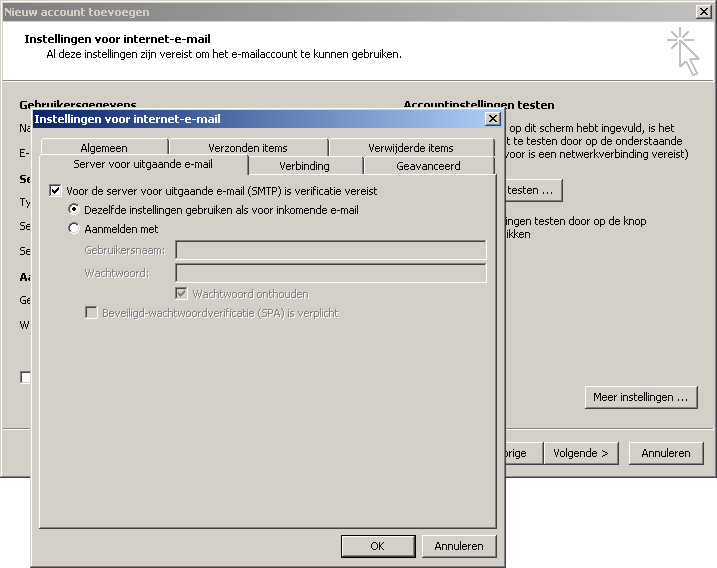The height and width of the screenshot is (568, 717).
Task: Open the Geavanceerd tab
Action: click(428, 166)
